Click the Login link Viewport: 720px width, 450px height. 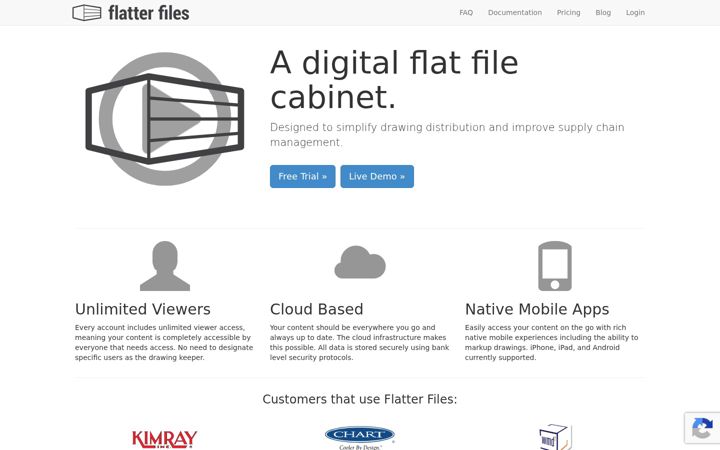635,13
